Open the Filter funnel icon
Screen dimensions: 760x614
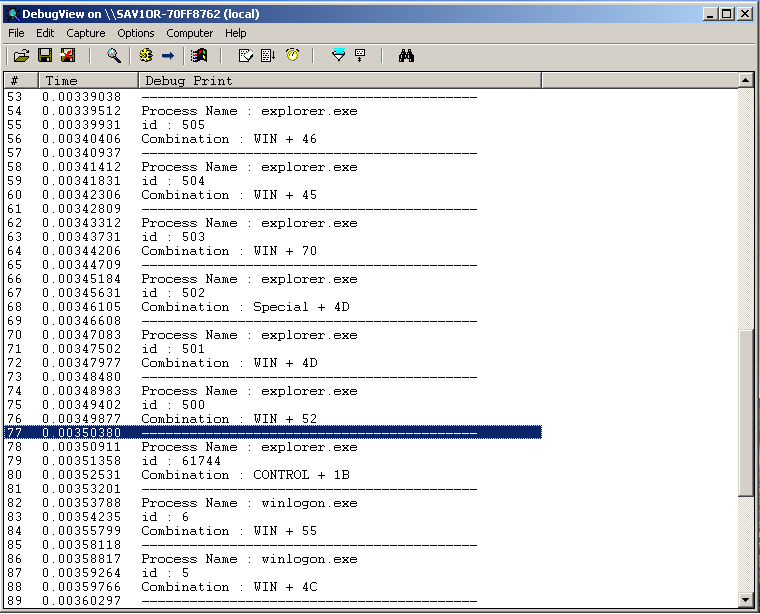click(338, 56)
